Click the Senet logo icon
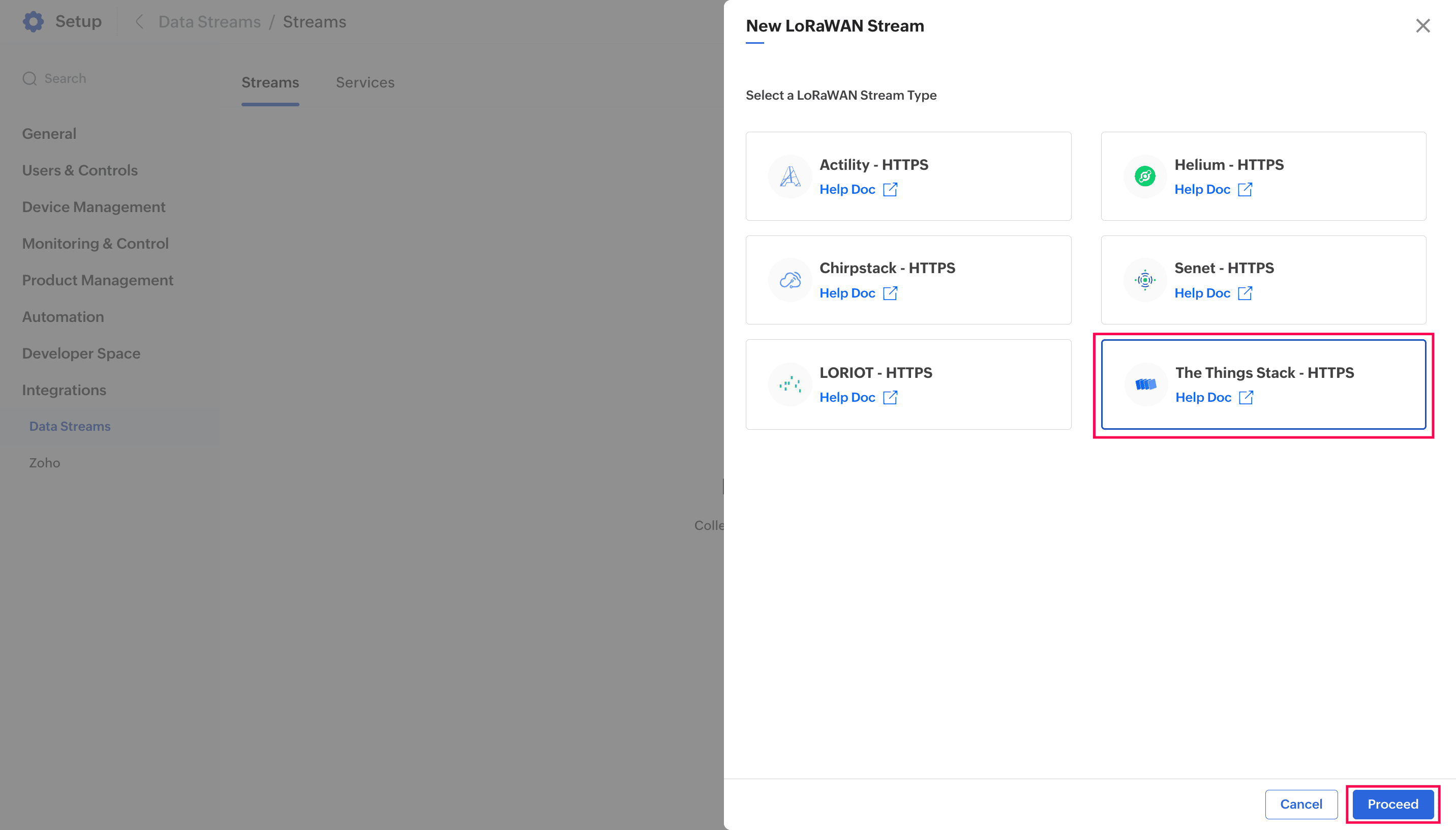Viewport: 1456px width, 830px height. pos(1144,280)
